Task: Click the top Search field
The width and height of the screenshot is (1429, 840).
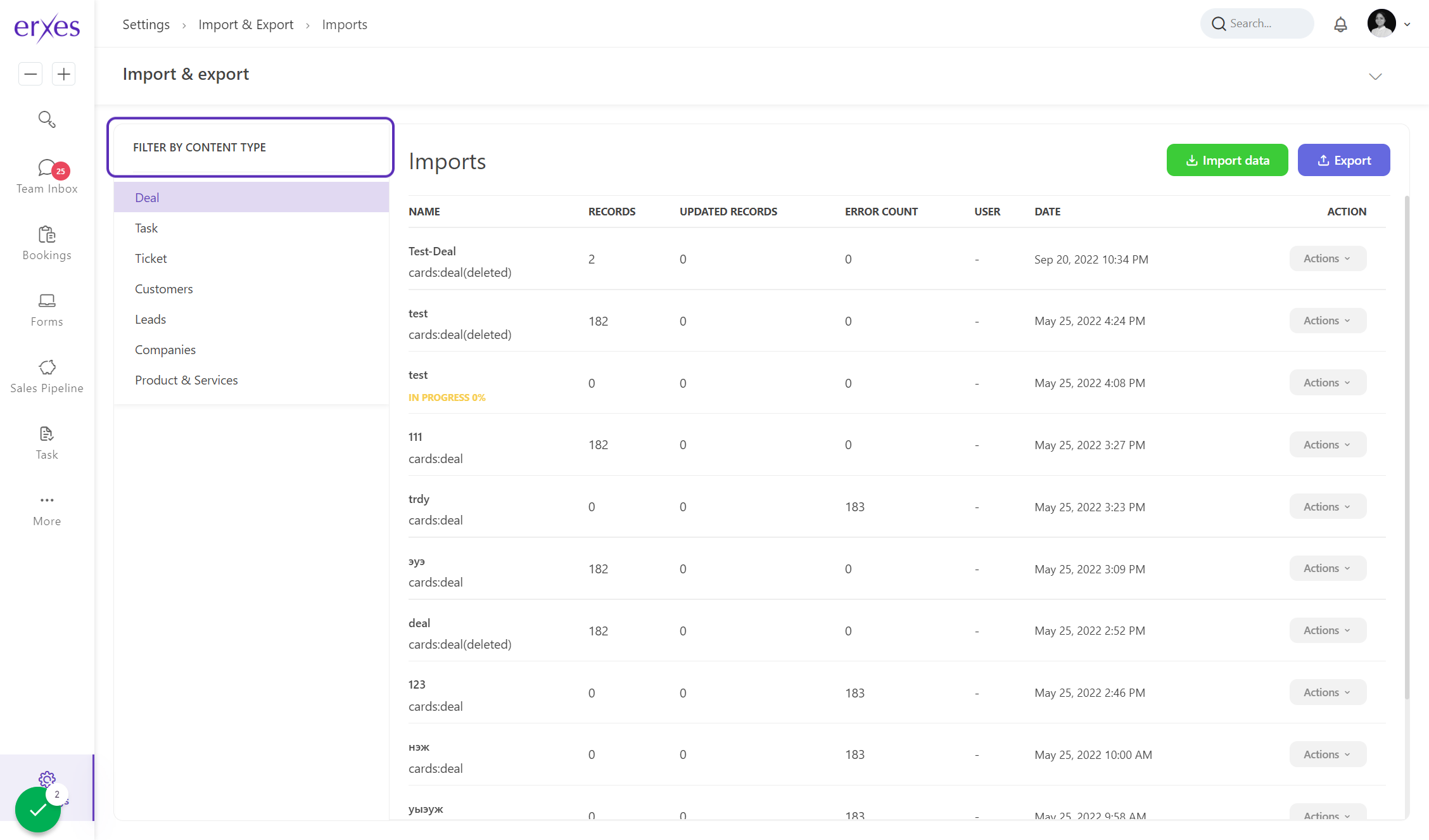Action: 1257,23
